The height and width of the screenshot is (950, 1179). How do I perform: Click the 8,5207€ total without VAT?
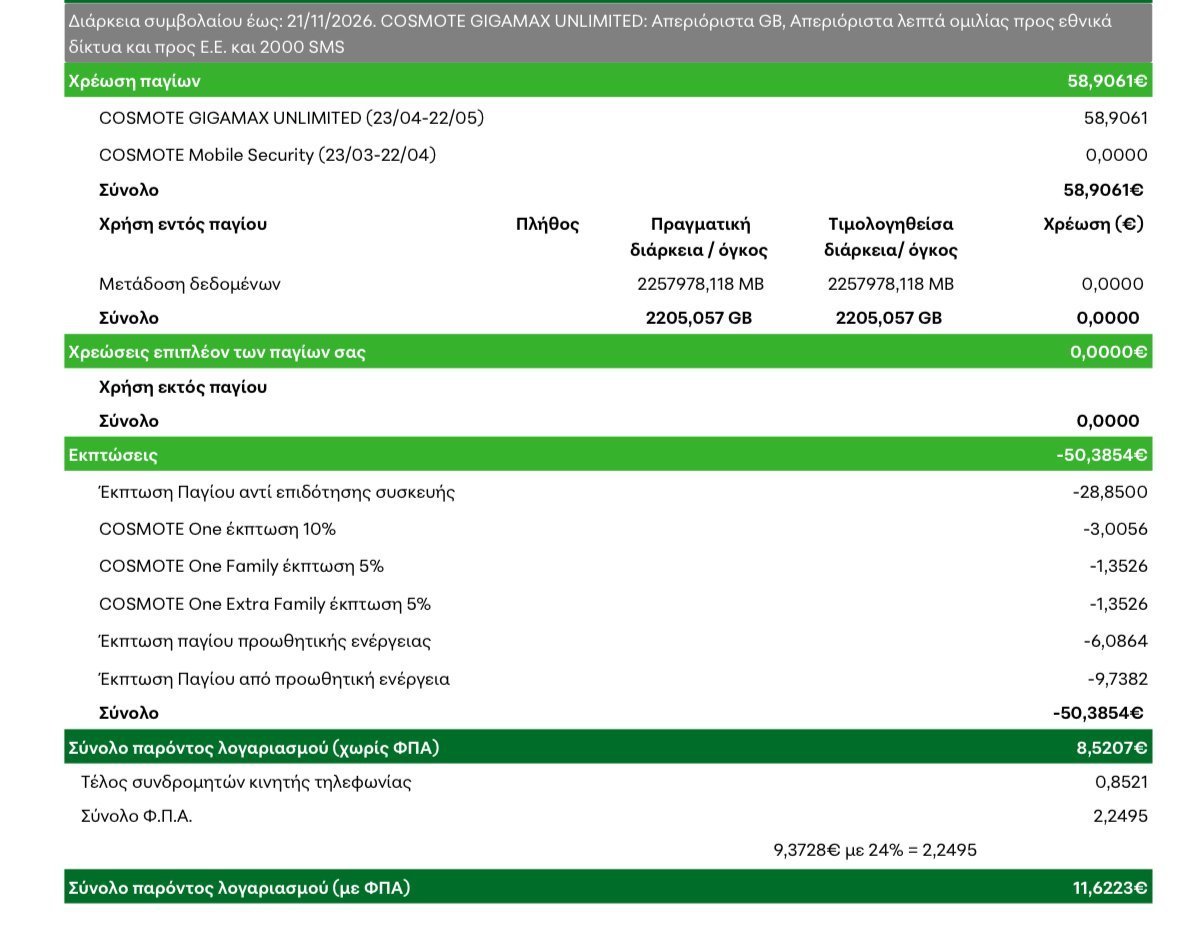1111,748
